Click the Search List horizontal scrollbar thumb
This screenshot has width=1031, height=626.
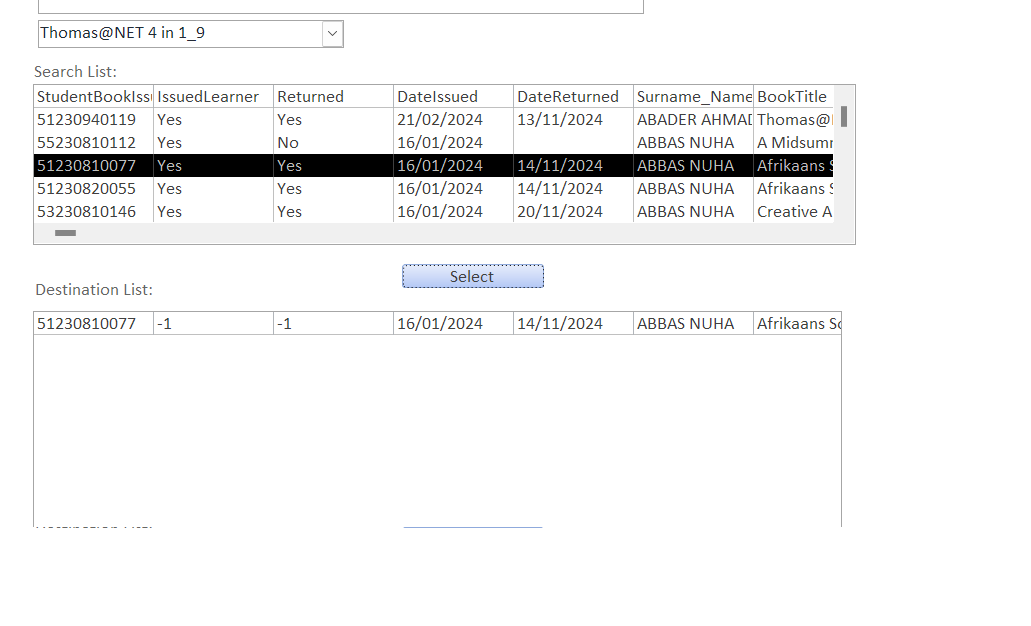65,233
